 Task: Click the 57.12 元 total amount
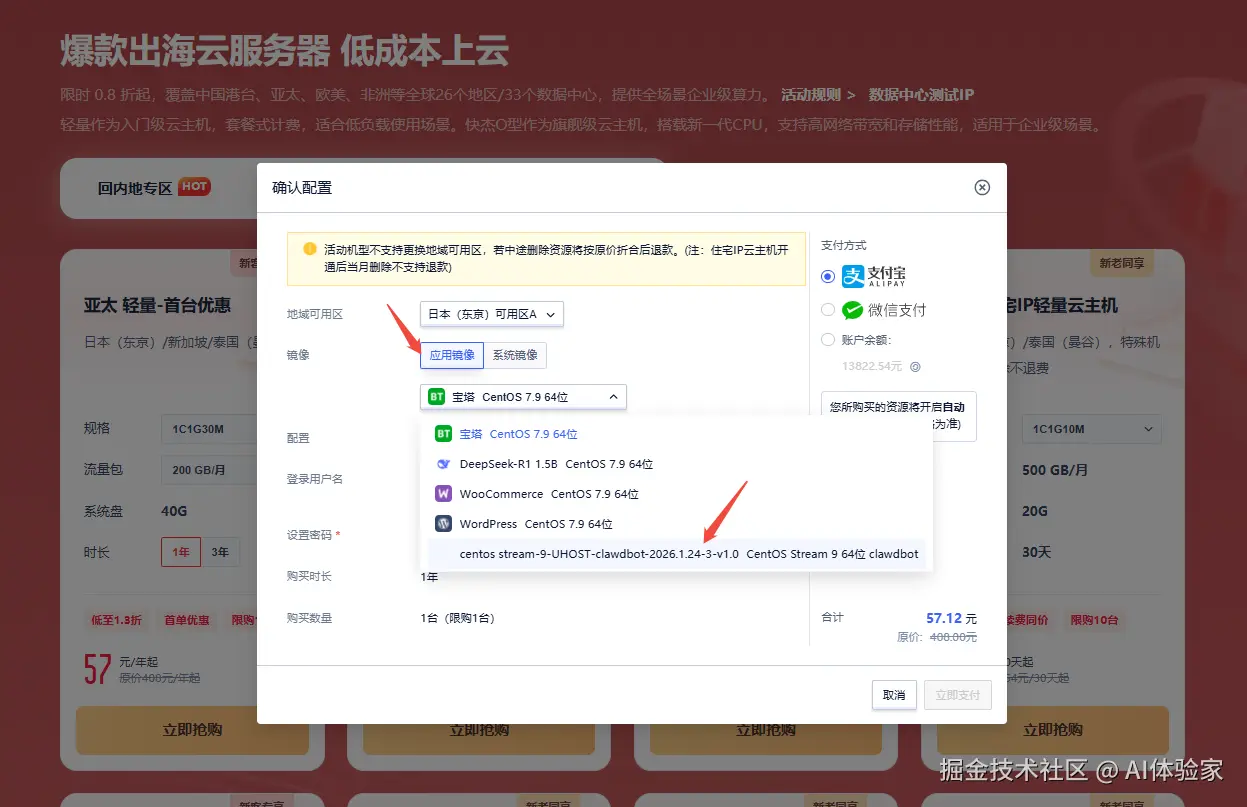point(951,618)
